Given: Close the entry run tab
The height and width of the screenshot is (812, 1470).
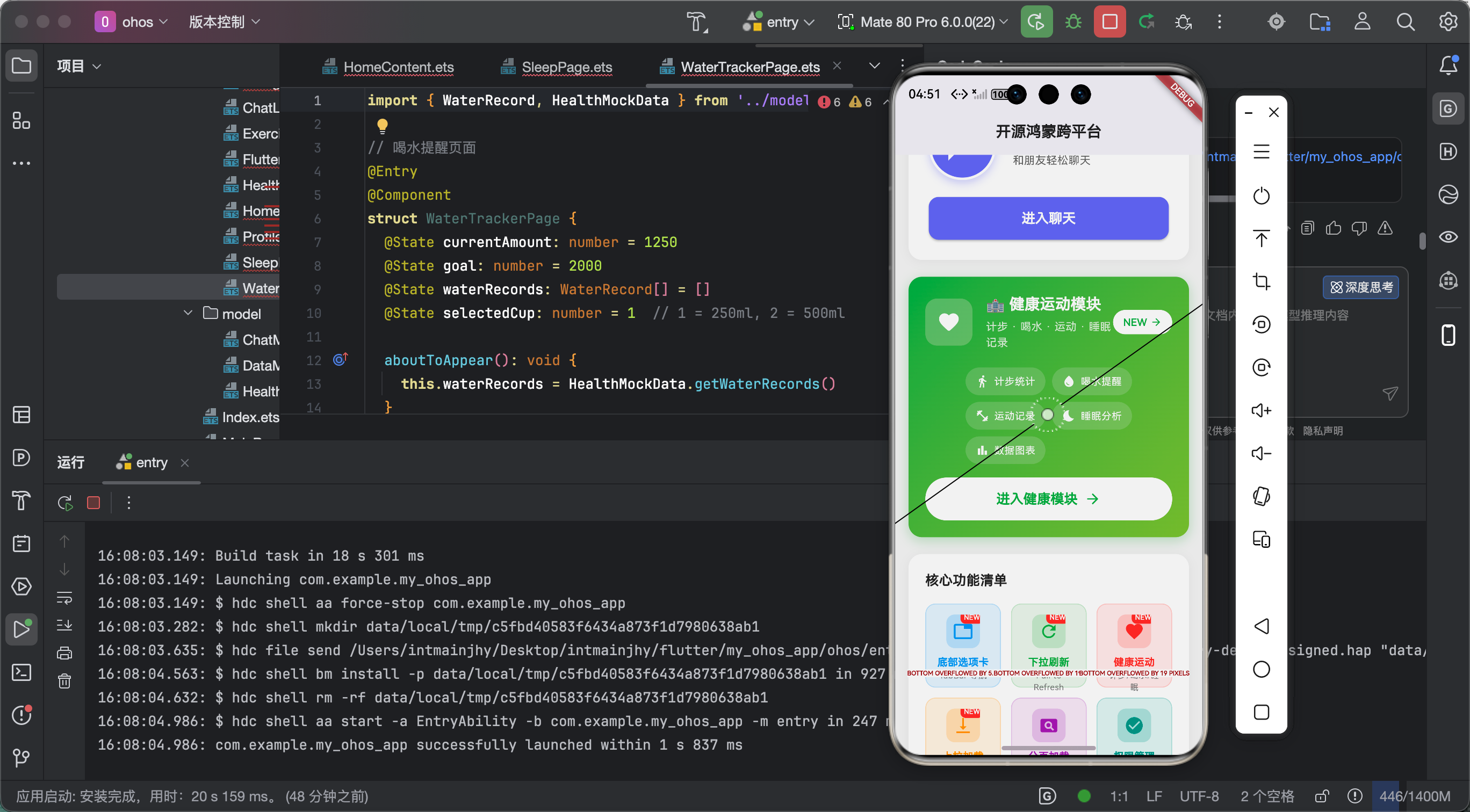Looking at the screenshot, I should [x=184, y=462].
